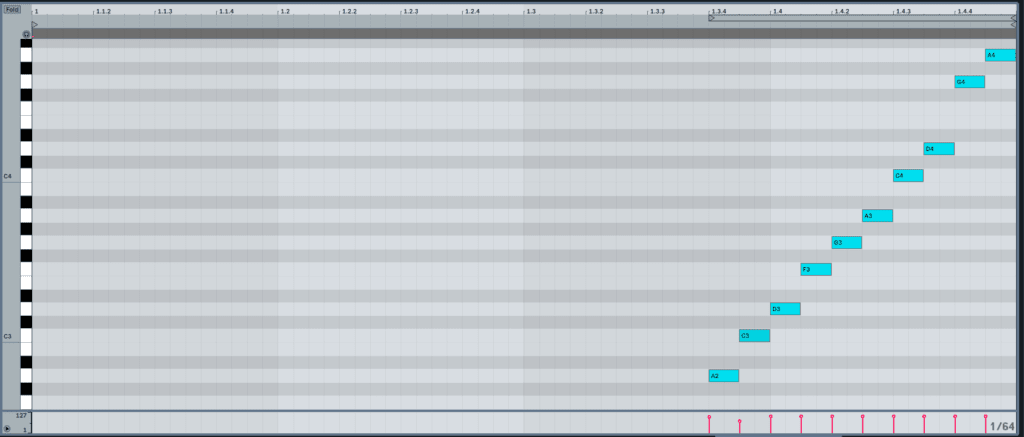The height and width of the screenshot is (437, 1024).
Task: Toggle the Fold button
Action: click(12, 10)
